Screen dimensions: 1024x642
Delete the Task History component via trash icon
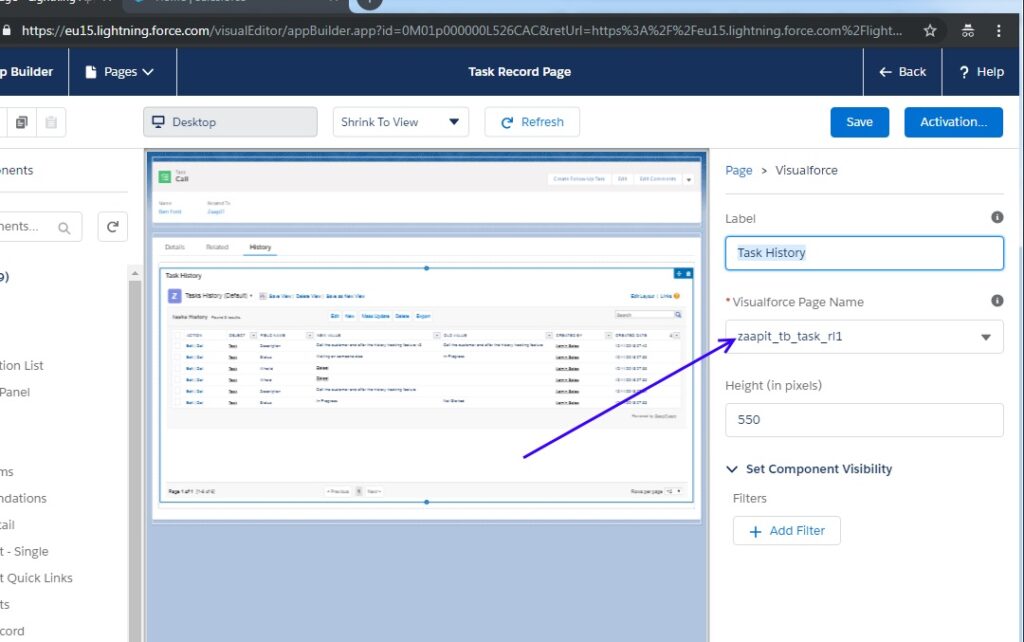pyautogui.click(x=688, y=273)
